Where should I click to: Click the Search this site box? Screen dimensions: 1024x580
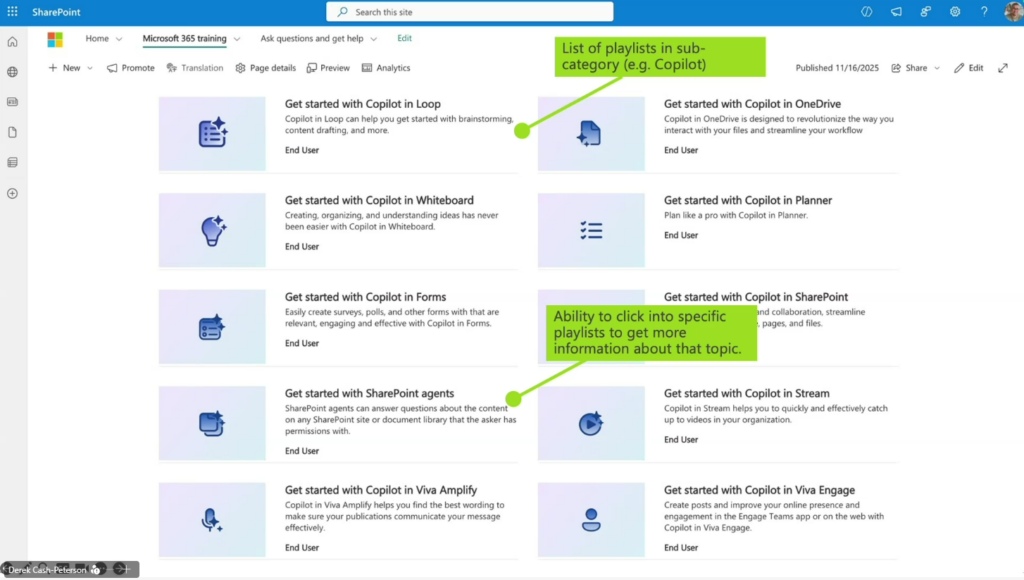(470, 12)
